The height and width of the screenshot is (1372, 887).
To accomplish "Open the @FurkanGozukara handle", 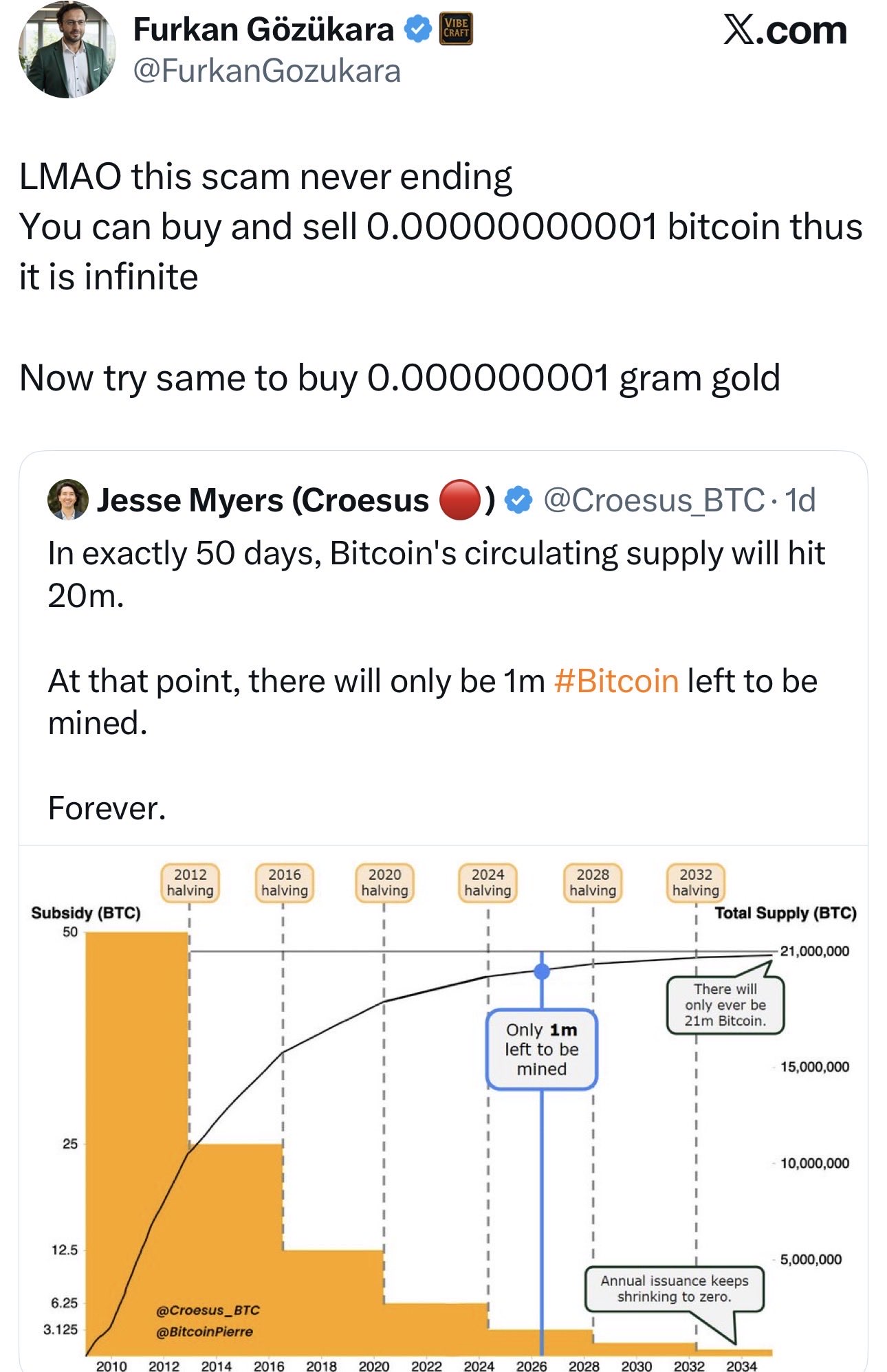I will 267,71.
